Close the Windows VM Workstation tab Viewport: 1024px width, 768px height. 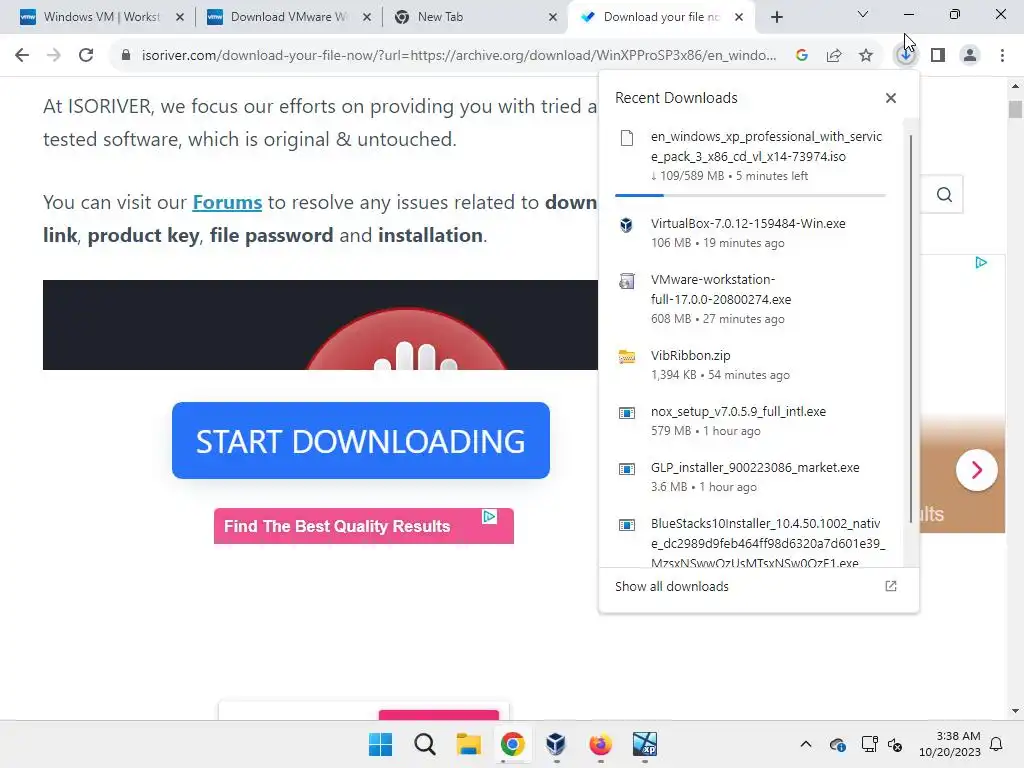click(x=180, y=18)
